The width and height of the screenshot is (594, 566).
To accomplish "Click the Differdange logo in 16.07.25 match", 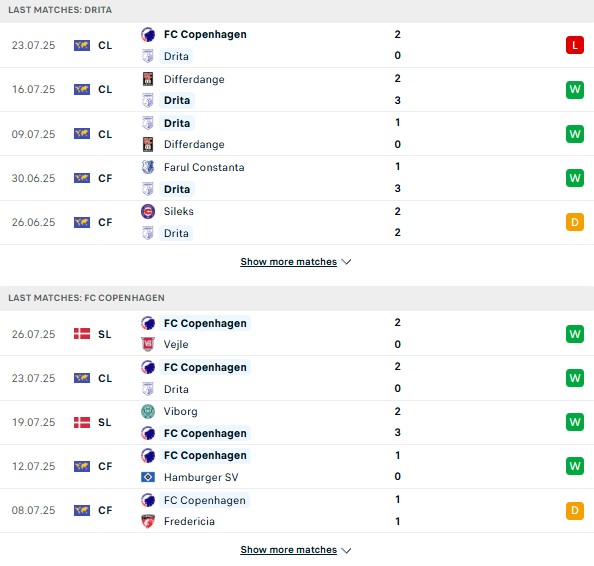I will [x=148, y=79].
